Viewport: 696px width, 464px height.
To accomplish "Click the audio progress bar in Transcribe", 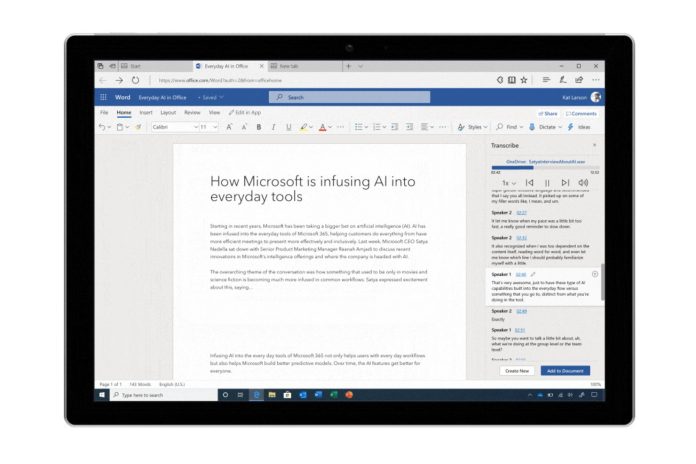I will (x=545, y=168).
